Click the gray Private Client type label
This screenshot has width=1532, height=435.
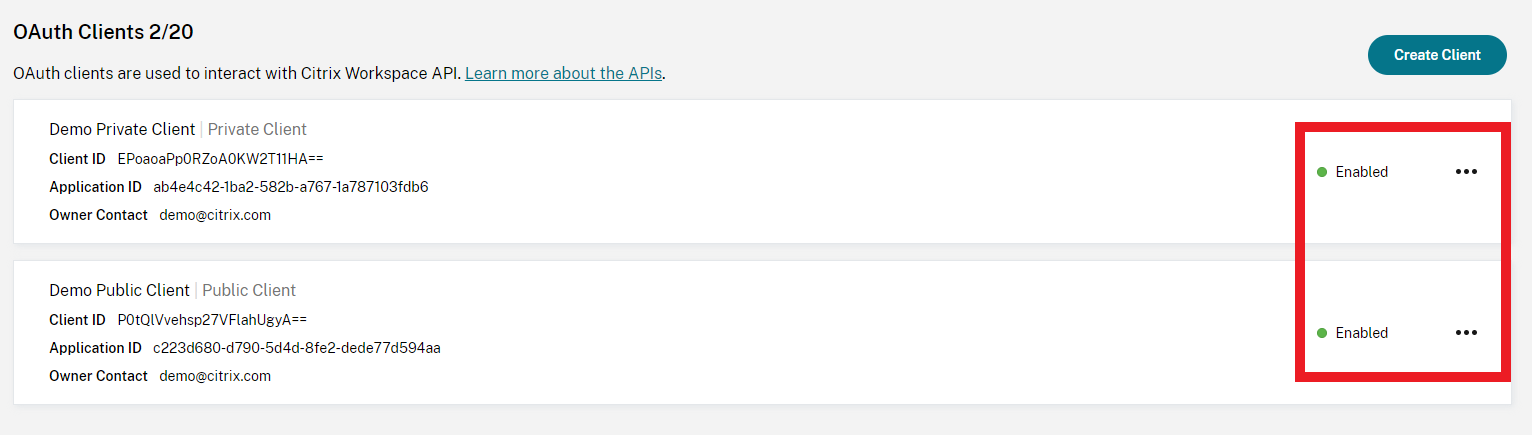[x=257, y=129]
